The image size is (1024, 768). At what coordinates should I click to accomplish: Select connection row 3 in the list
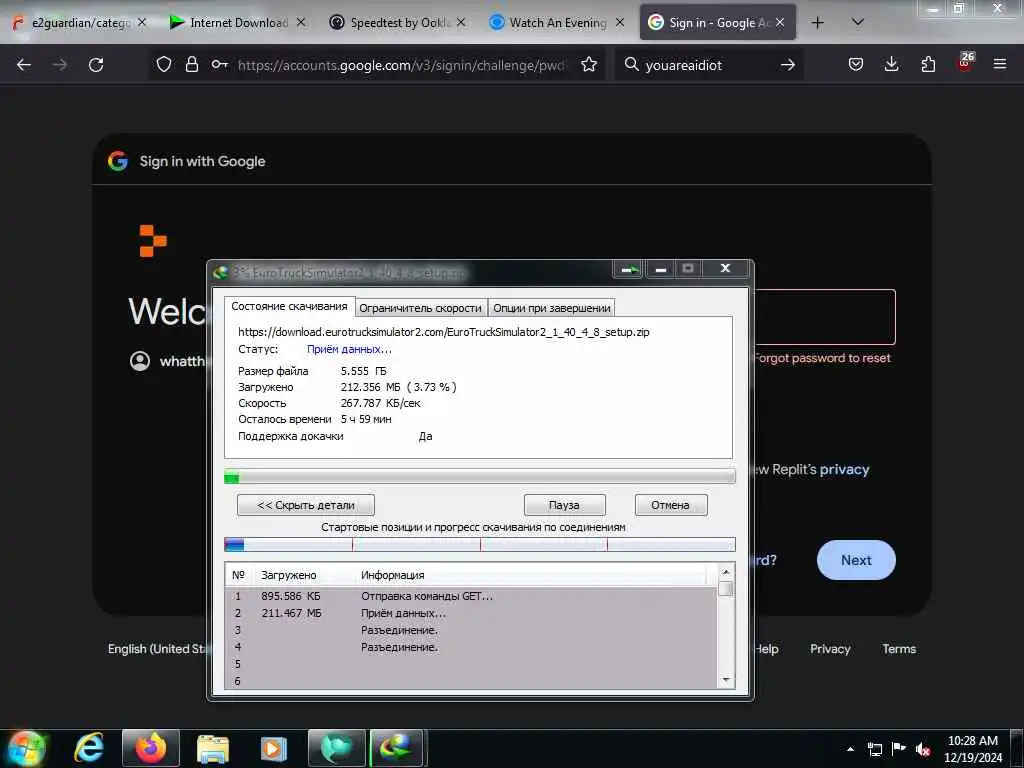click(470, 630)
